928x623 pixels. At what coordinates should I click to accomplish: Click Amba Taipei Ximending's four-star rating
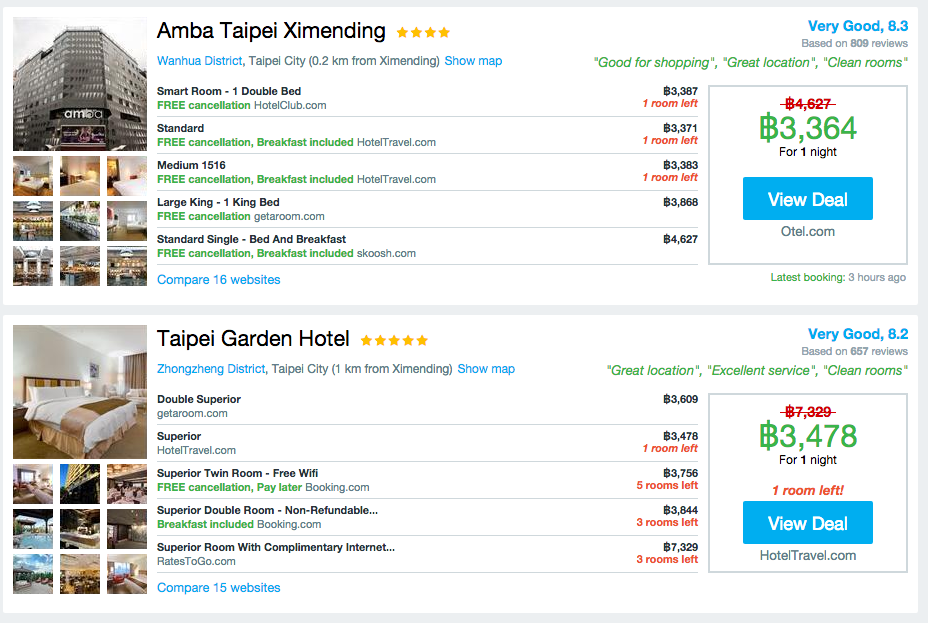(423, 33)
